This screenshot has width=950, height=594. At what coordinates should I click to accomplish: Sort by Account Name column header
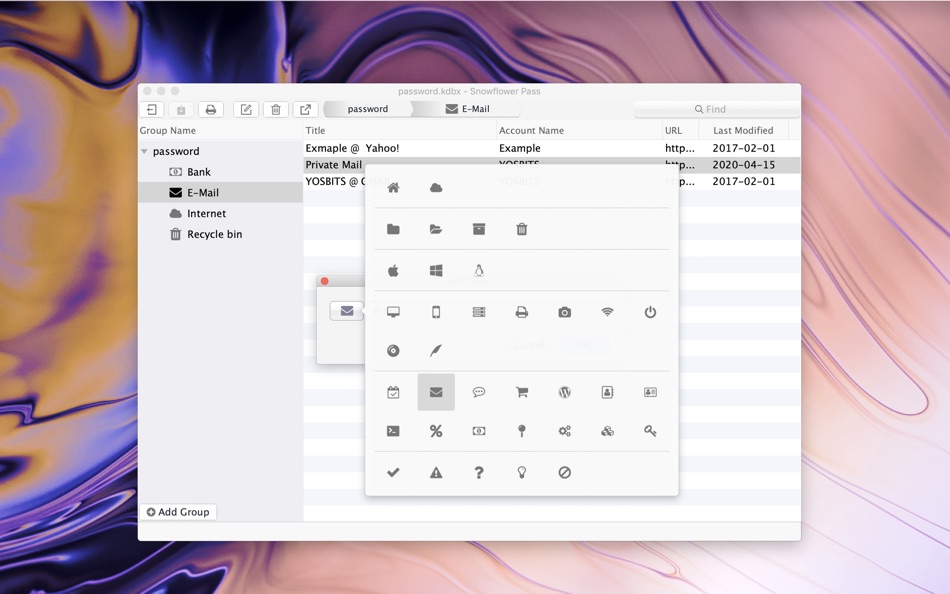coord(579,130)
